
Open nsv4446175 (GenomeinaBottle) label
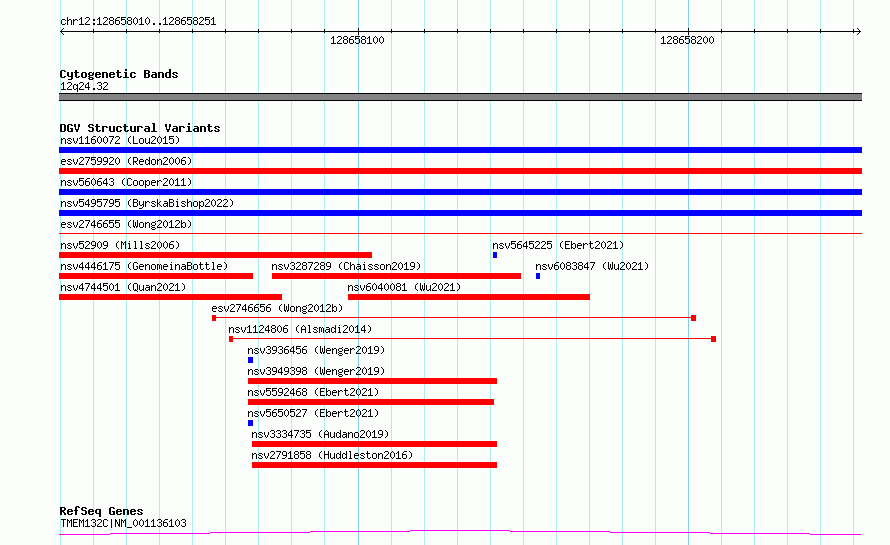click(x=144, y=266)
